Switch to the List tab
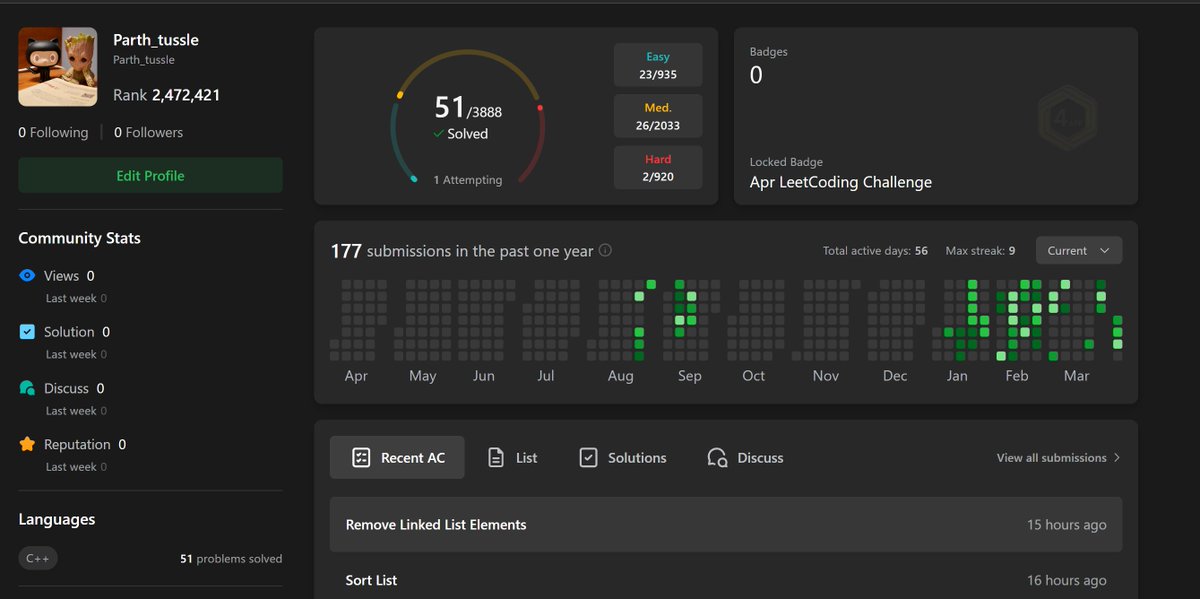The width and height of the screenshot is (1200, 599). click(x=512, y=457)
